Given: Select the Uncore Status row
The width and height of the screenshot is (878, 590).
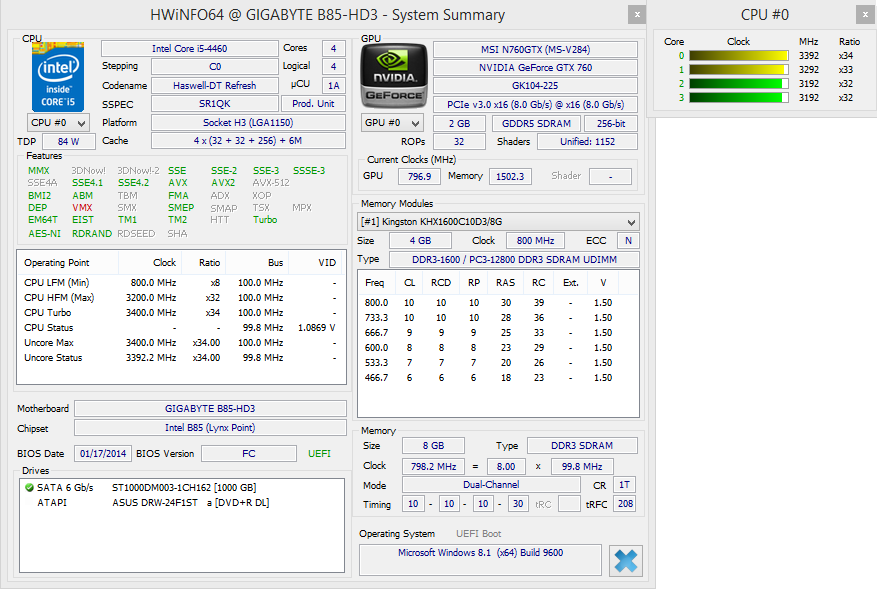Looking at the screenshot, I should [181, 358].
